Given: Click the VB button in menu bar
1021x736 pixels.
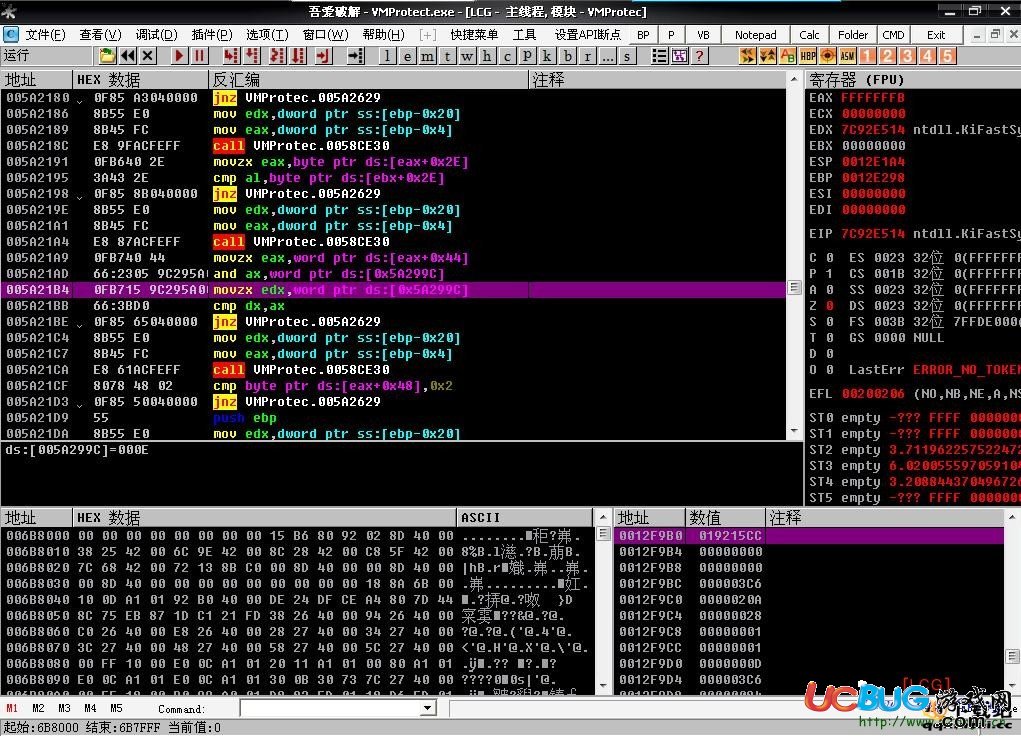Looking at the screenshot, I should point(703,35).
